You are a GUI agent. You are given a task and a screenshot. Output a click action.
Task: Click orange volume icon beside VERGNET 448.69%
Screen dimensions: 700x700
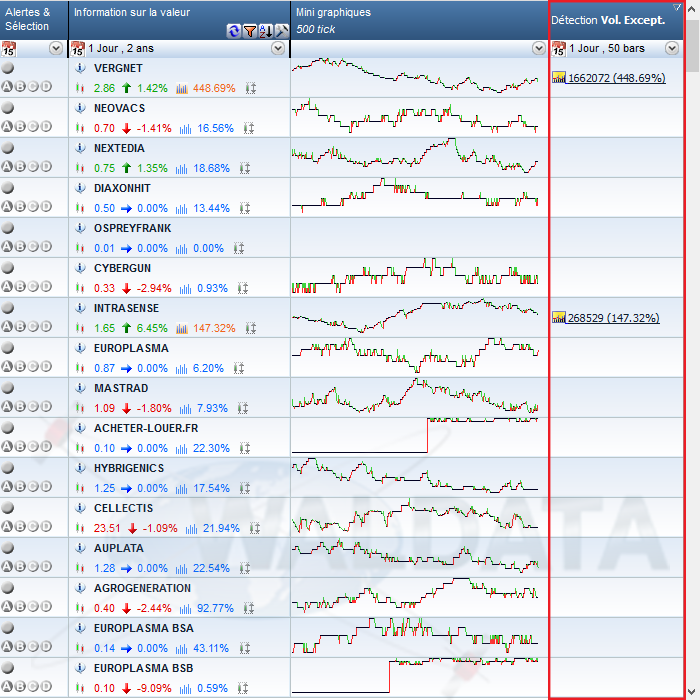click(x=182, y=88)
